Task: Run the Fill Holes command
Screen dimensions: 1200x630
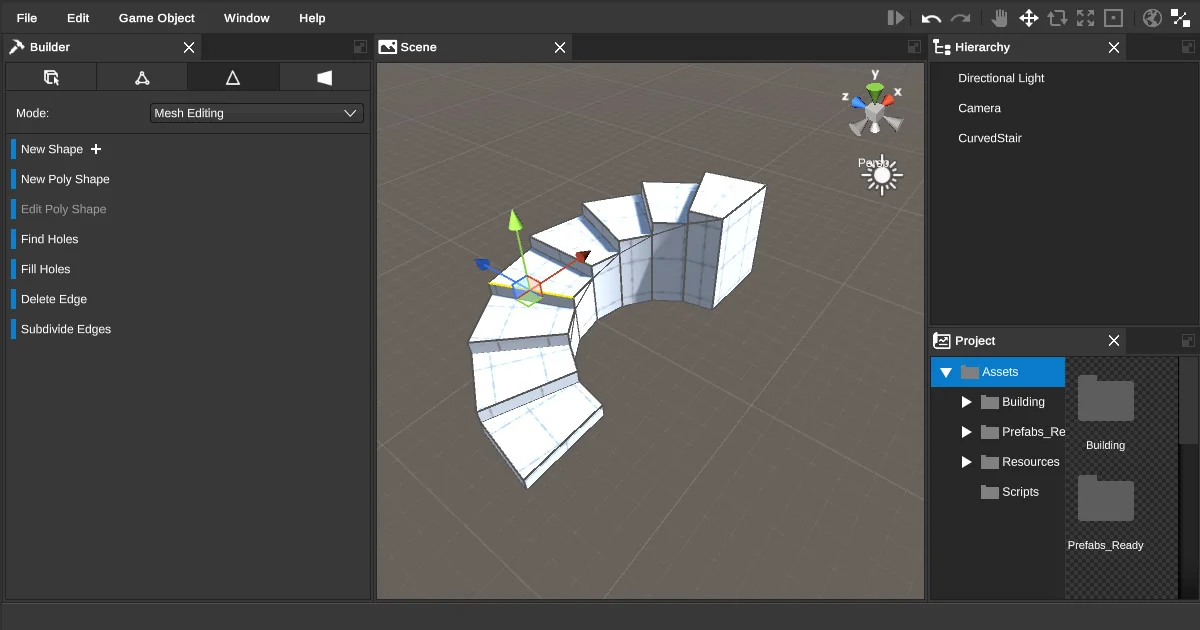Action: 45,269
